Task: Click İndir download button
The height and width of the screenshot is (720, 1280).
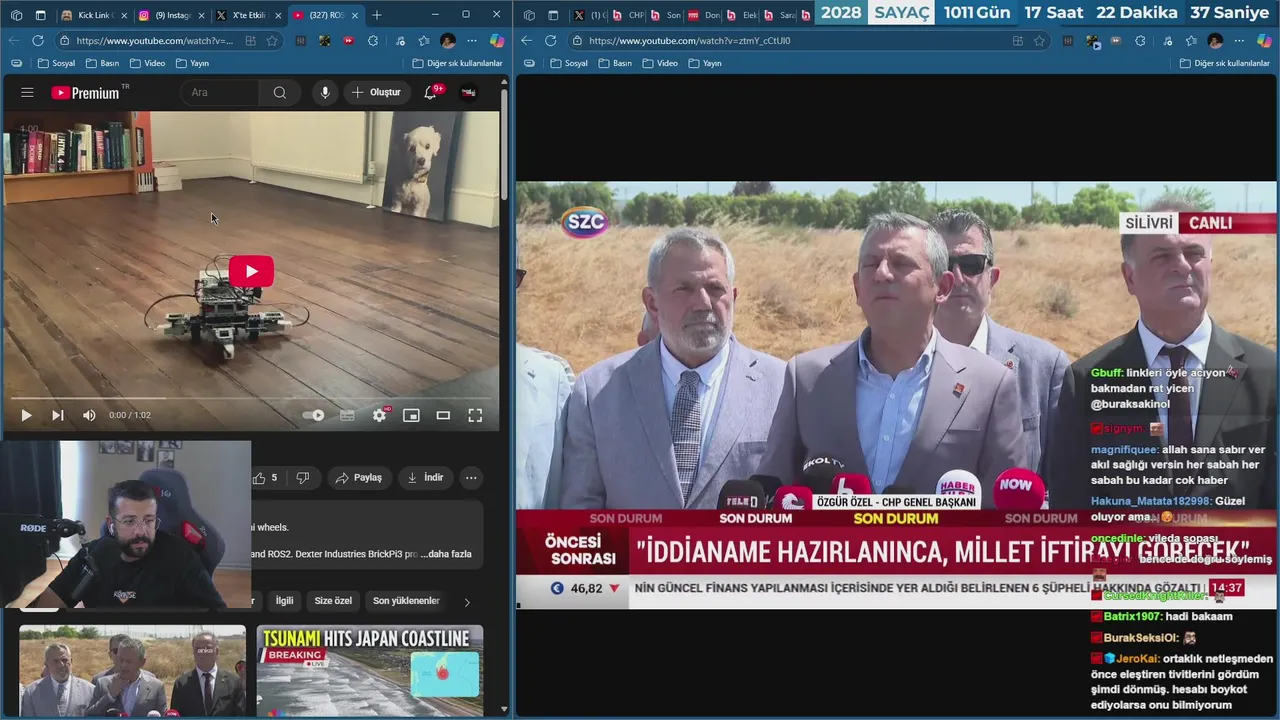Action: coord(425,478)
